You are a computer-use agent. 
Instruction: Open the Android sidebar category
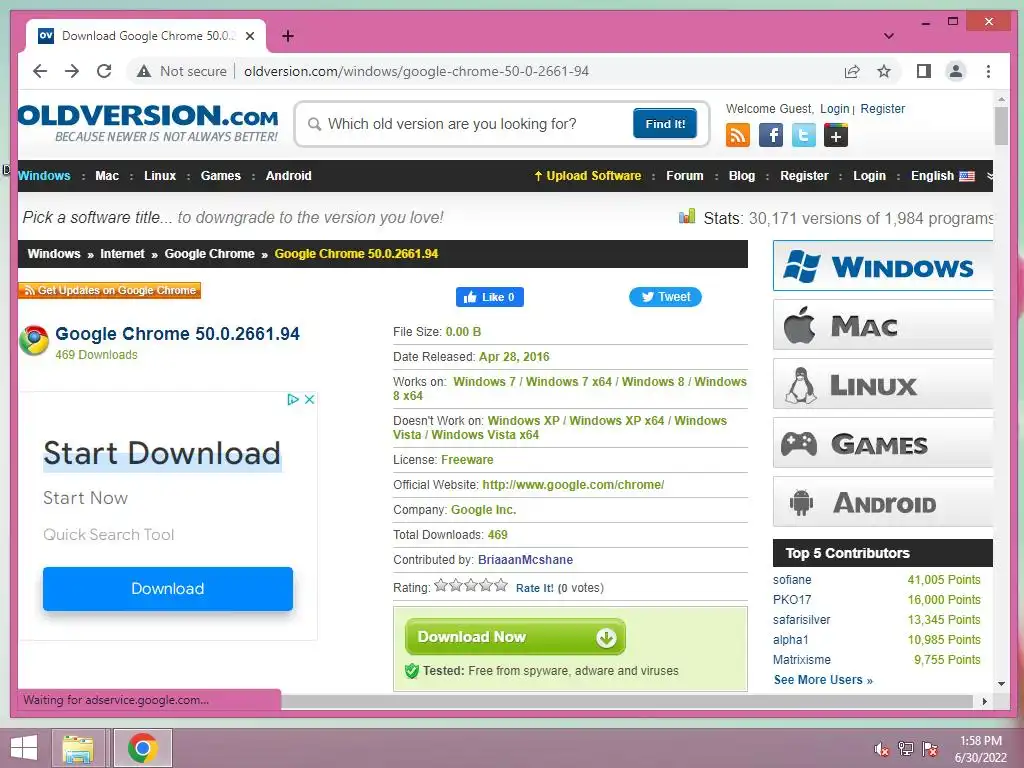coord(882,502)
